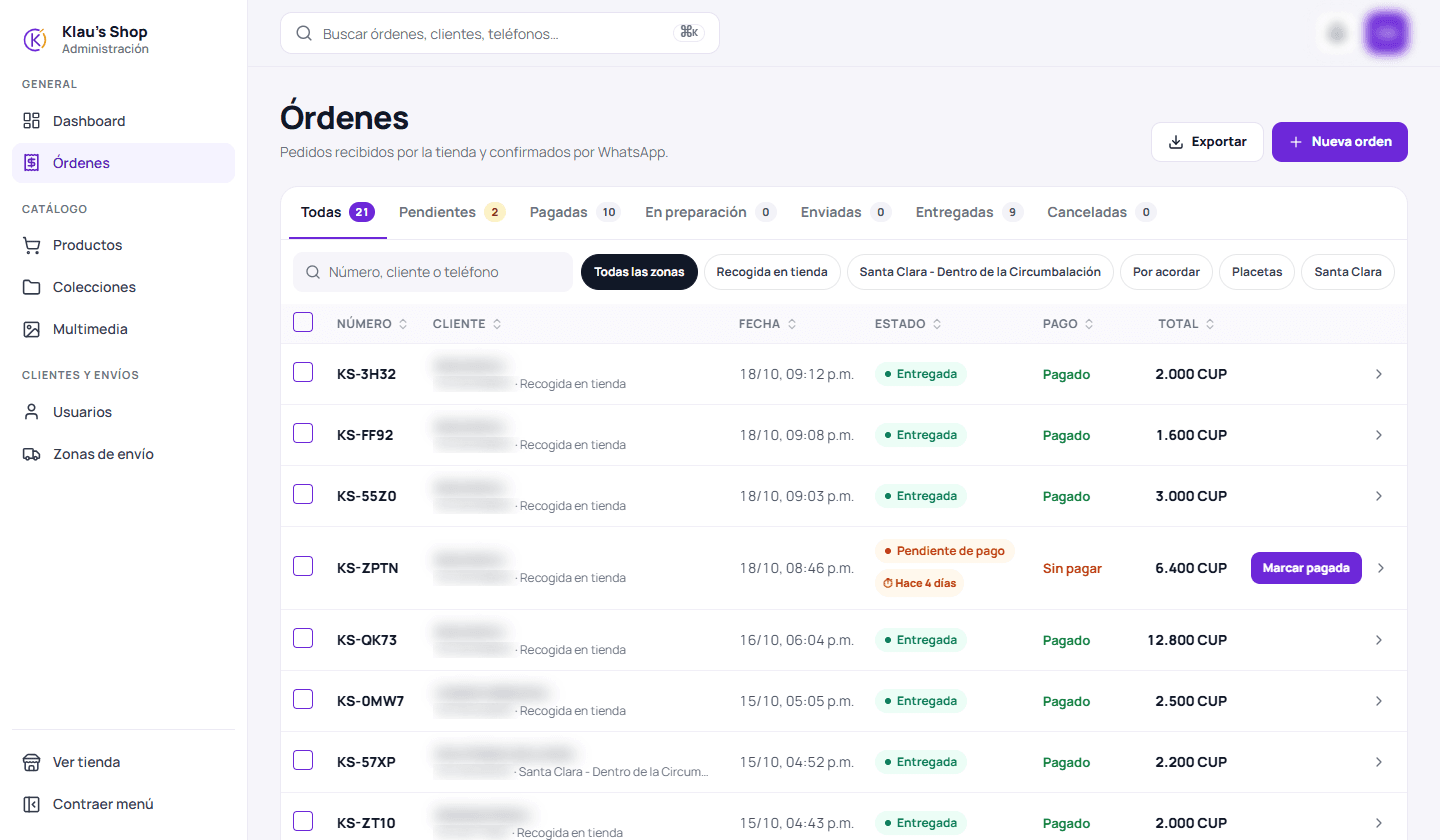
Task: Sort orders by ESTADO column
Action: pos(909,324)
